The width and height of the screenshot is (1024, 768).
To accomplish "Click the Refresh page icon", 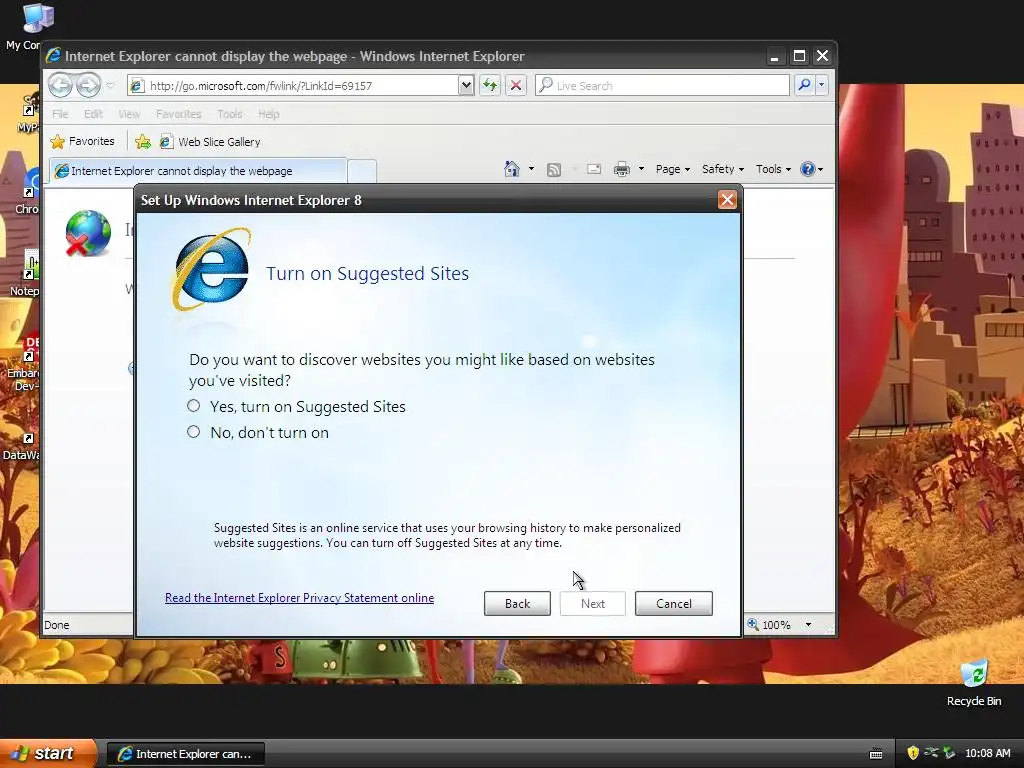I will click(x=490, y=85).
